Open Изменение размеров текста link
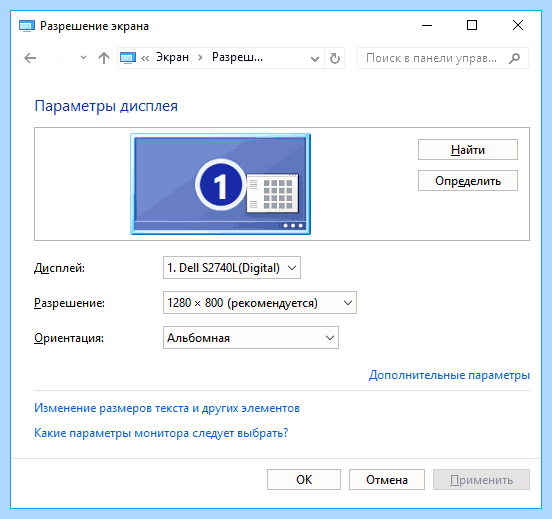 pos(167,408)
